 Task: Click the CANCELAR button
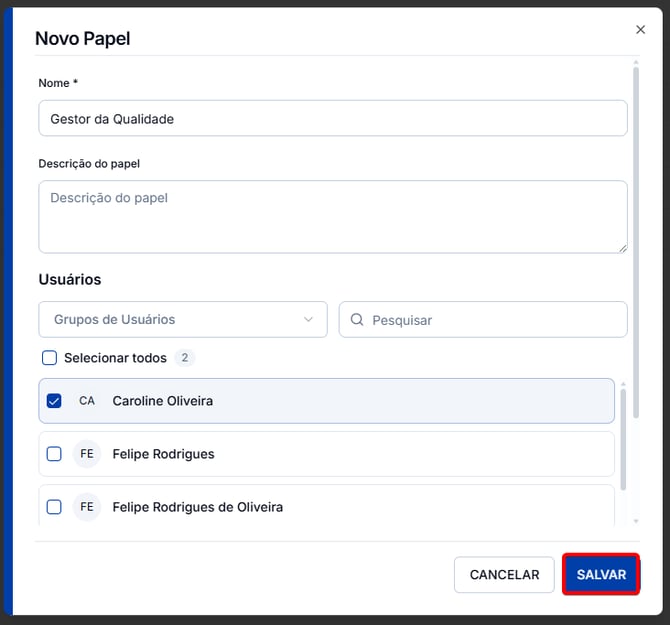point(504,575)
